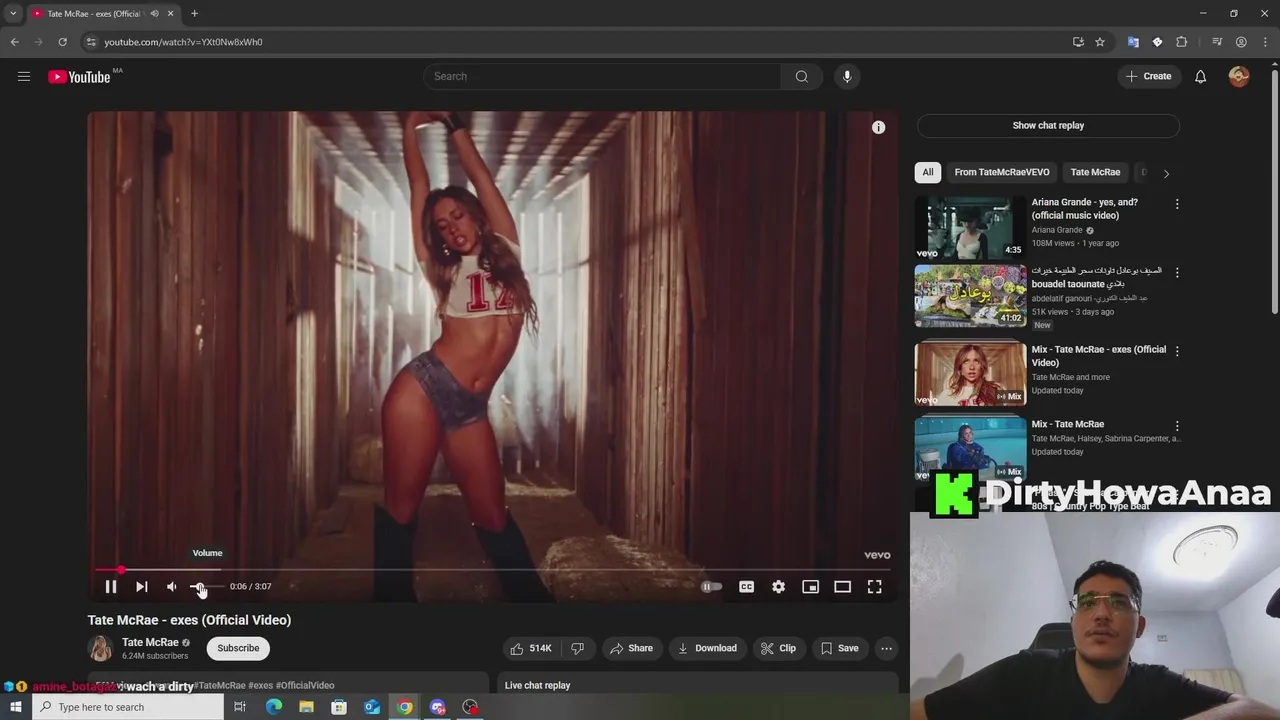Open the player settings gear
The width and height of the screenshot is (1280, 720).
tap(778, 587)
